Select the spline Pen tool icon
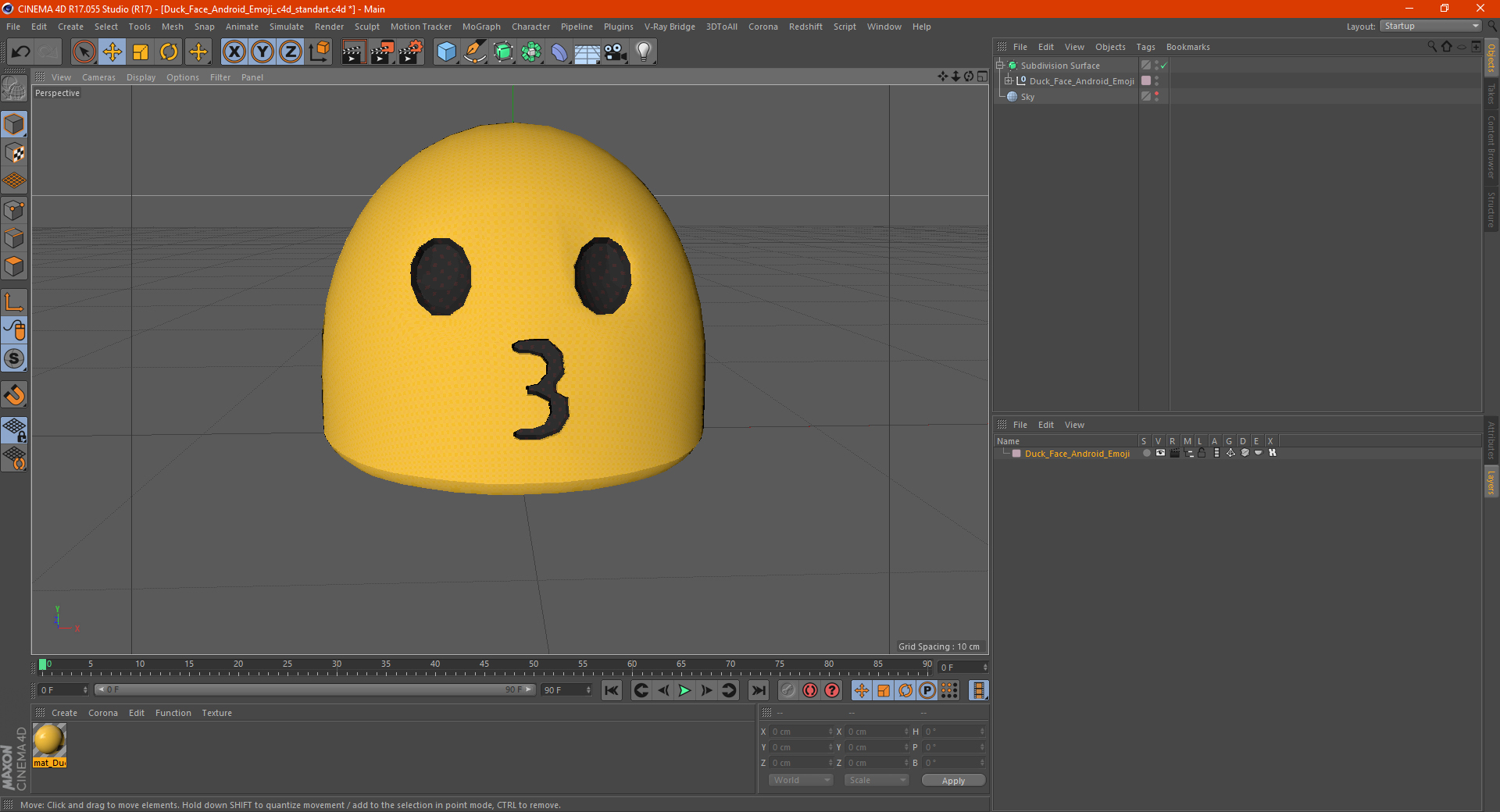The image size is (1500, 812). (x=474, y=52)
